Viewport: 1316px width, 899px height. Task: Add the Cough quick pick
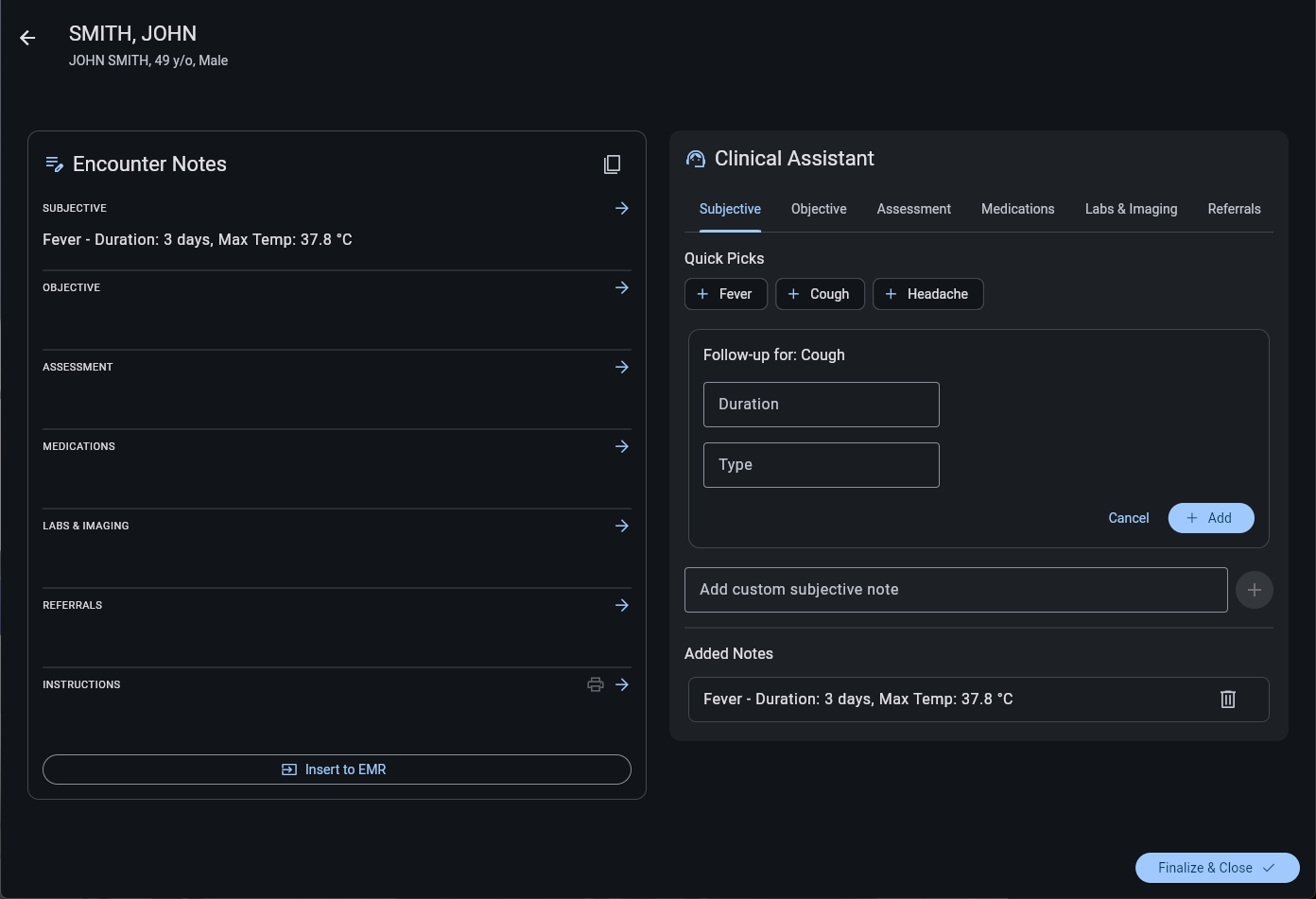819,294
